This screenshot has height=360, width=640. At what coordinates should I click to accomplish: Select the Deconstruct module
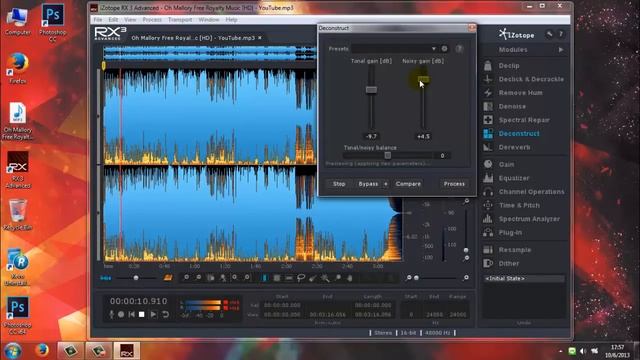tap(524, 133)
